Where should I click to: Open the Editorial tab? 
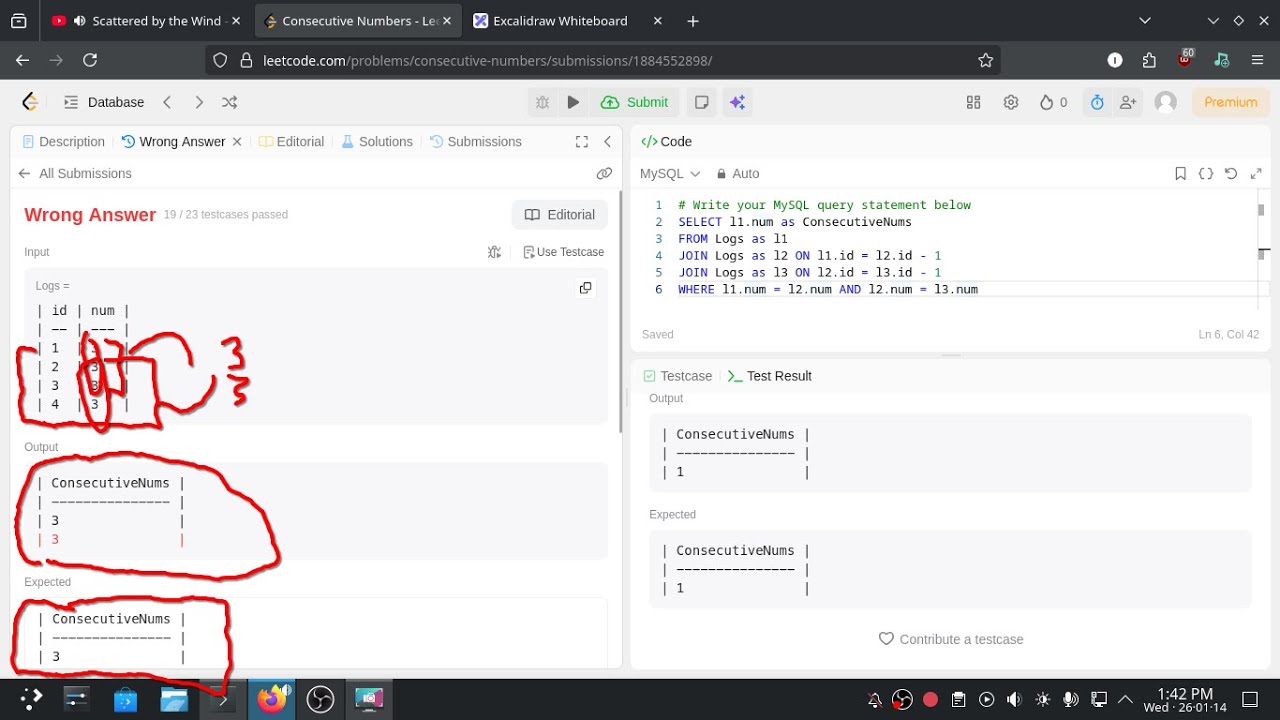point(291,142)
